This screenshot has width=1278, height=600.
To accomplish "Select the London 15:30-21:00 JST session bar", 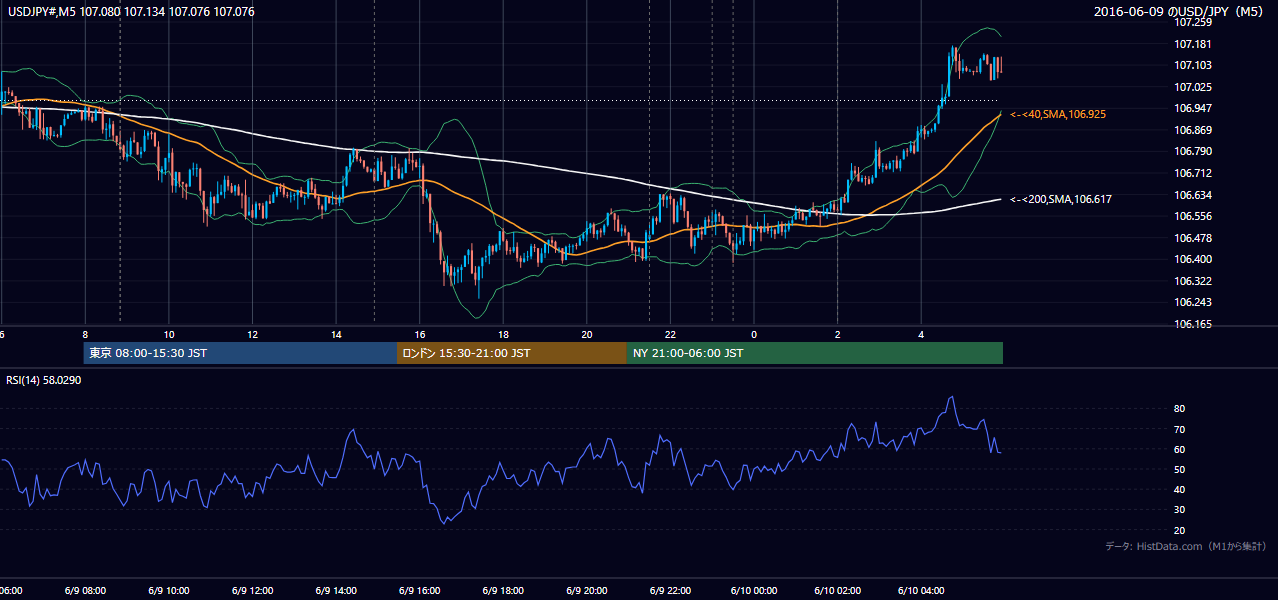I will (512, 353).
